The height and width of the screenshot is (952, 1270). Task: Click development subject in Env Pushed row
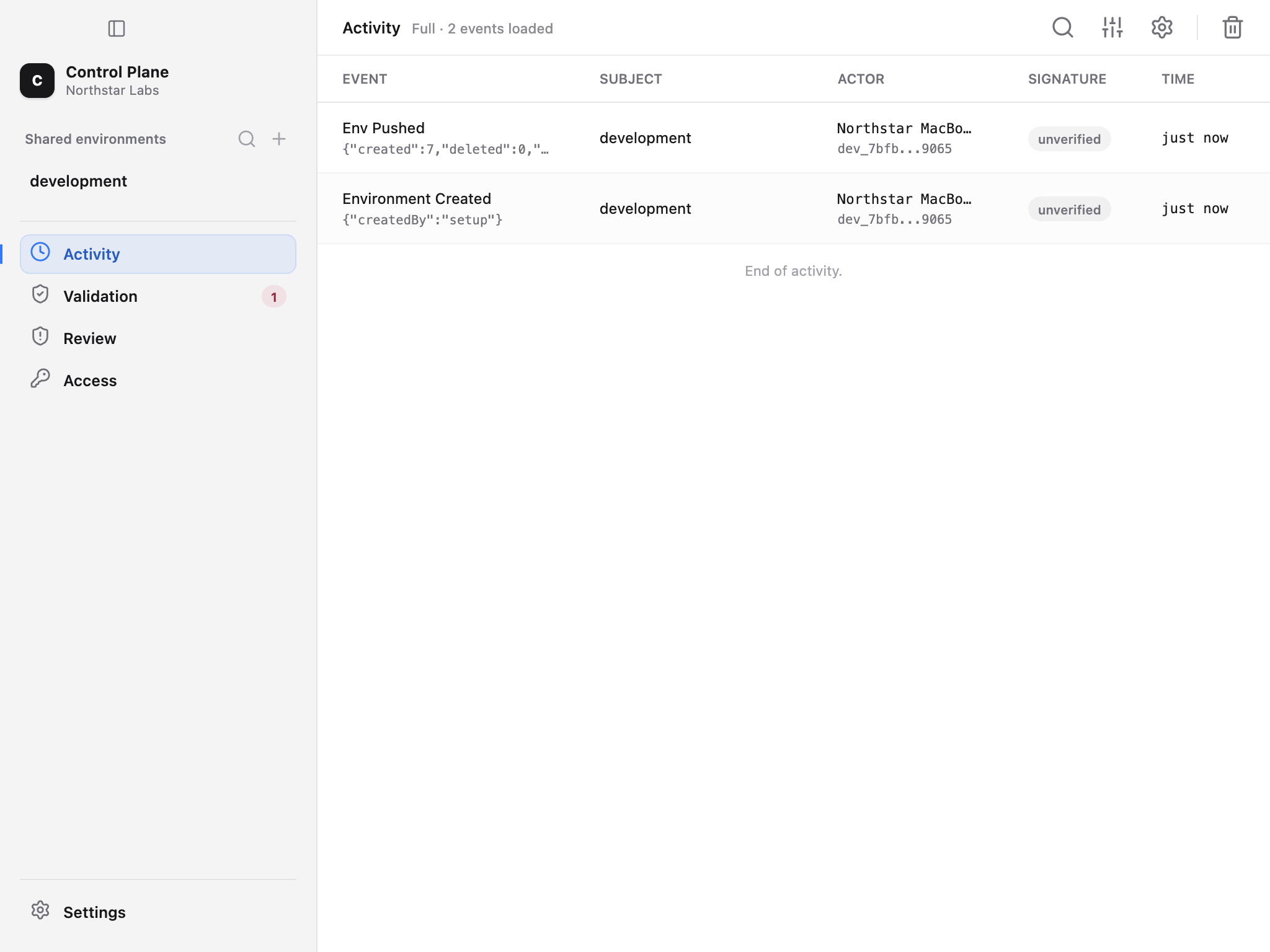645,138
